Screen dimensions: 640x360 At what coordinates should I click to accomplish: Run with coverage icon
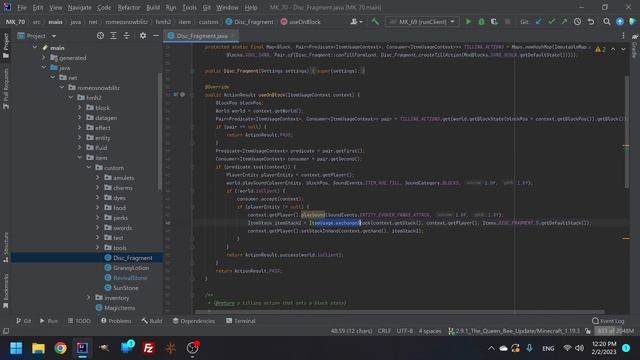pyautogui.click(x=494, y=22)
